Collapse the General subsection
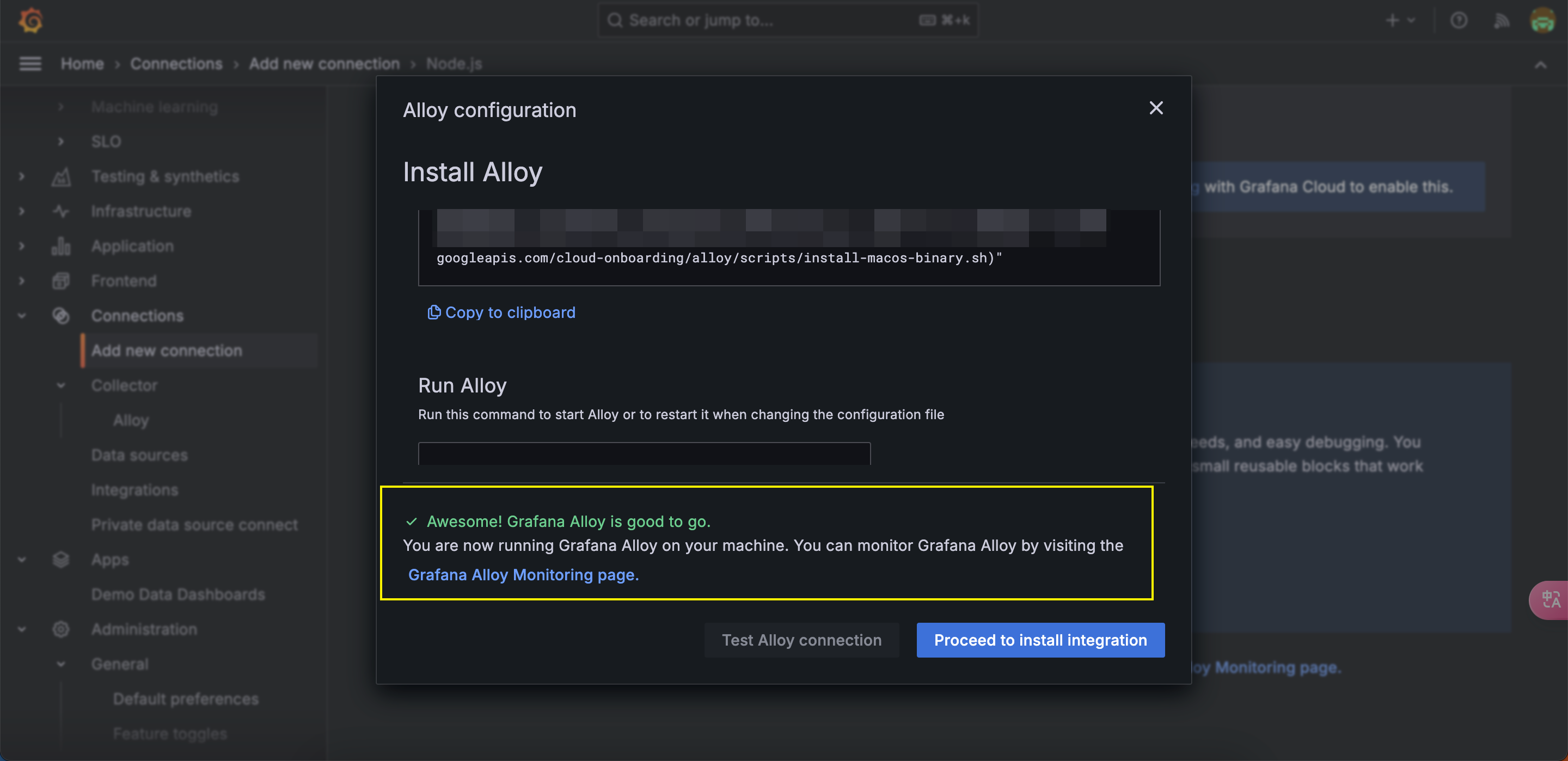1568x761 pixels. (60, 664)
